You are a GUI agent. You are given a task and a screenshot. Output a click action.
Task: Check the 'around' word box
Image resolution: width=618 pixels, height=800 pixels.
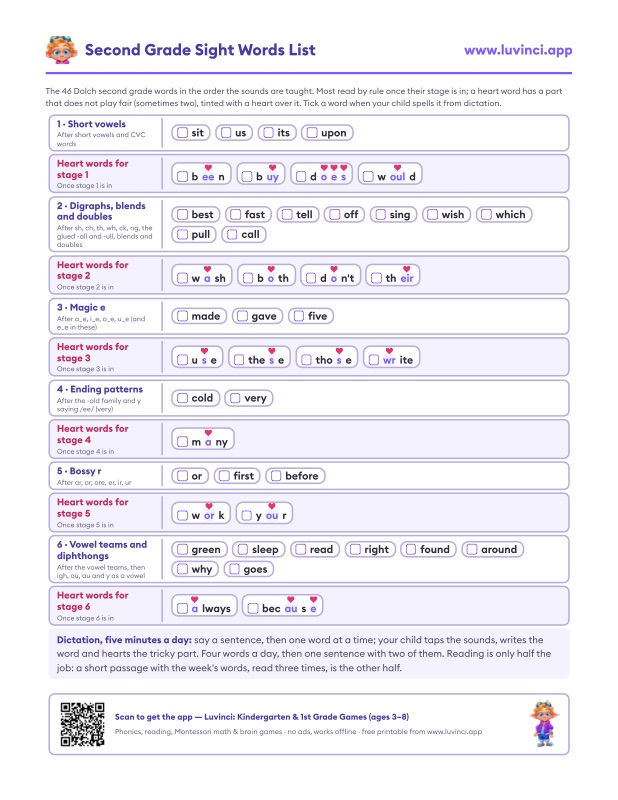[472, 549]
